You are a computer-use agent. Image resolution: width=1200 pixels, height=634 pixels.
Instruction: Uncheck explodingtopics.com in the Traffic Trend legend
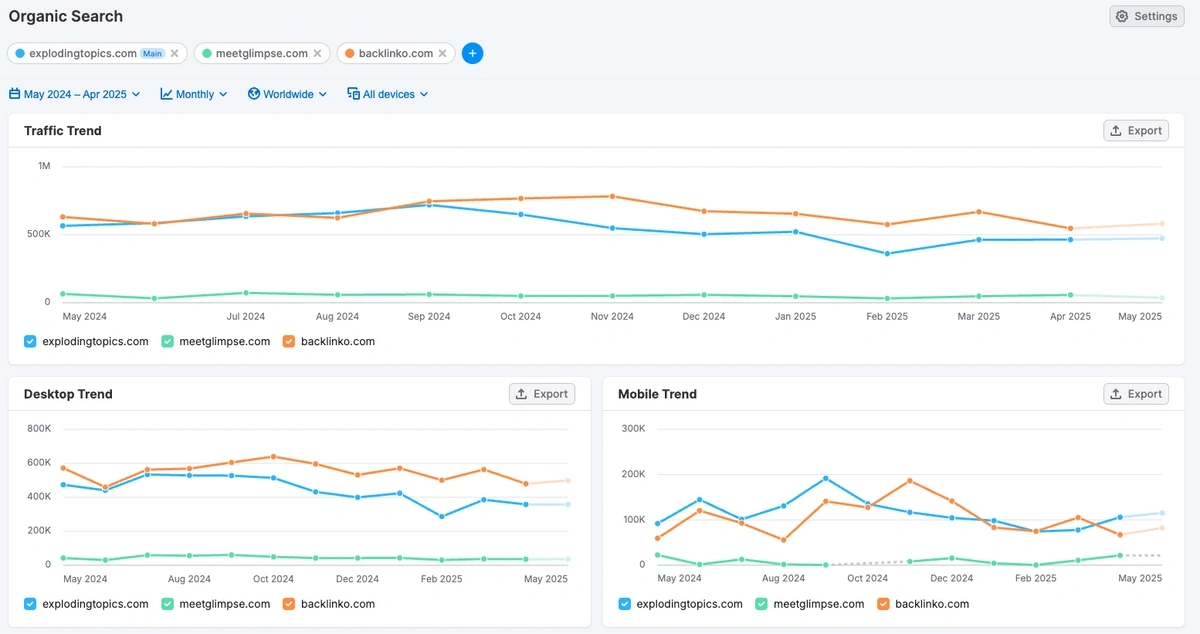(x=29, y=341)
